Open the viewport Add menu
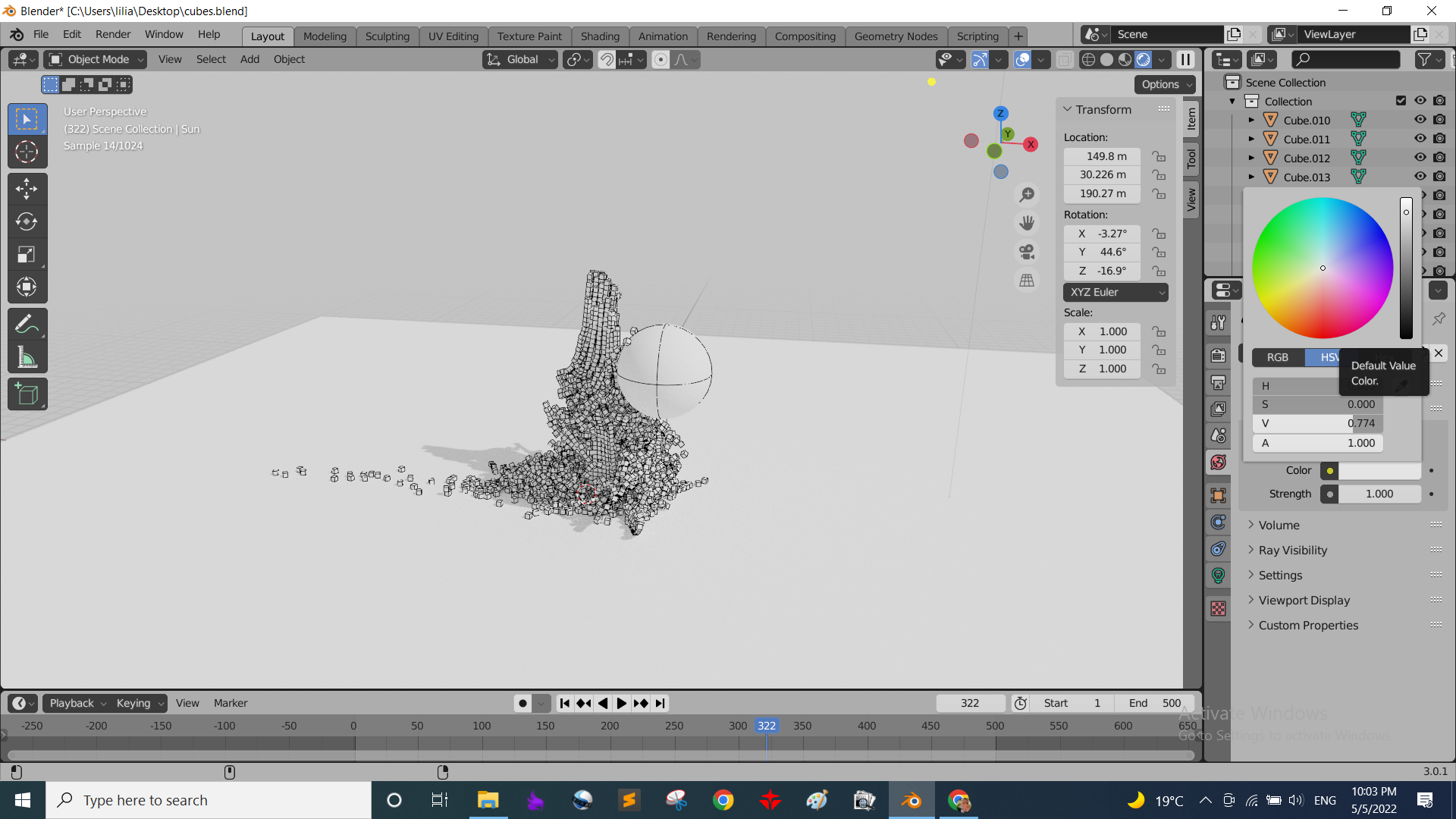 click(249, 59)
